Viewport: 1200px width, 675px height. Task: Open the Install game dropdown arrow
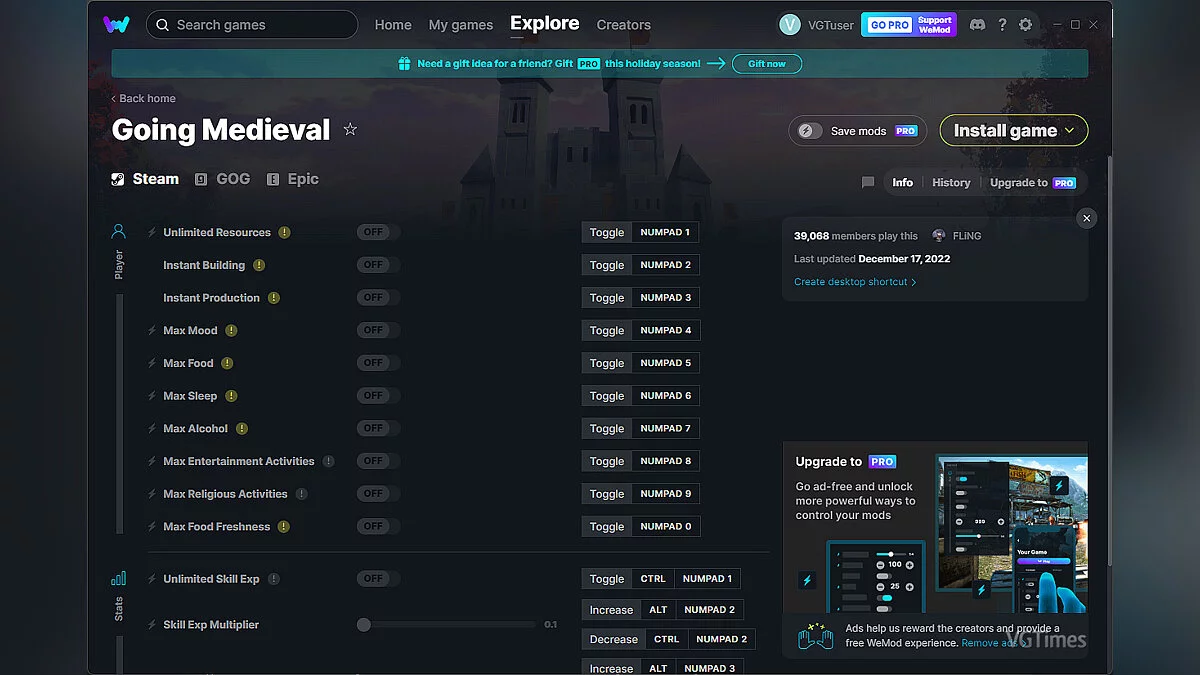[1068, 130]
